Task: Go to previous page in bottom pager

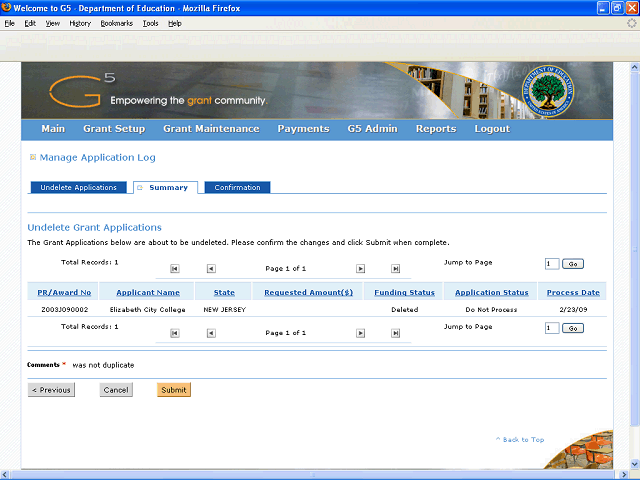Action: coord(211,333)
